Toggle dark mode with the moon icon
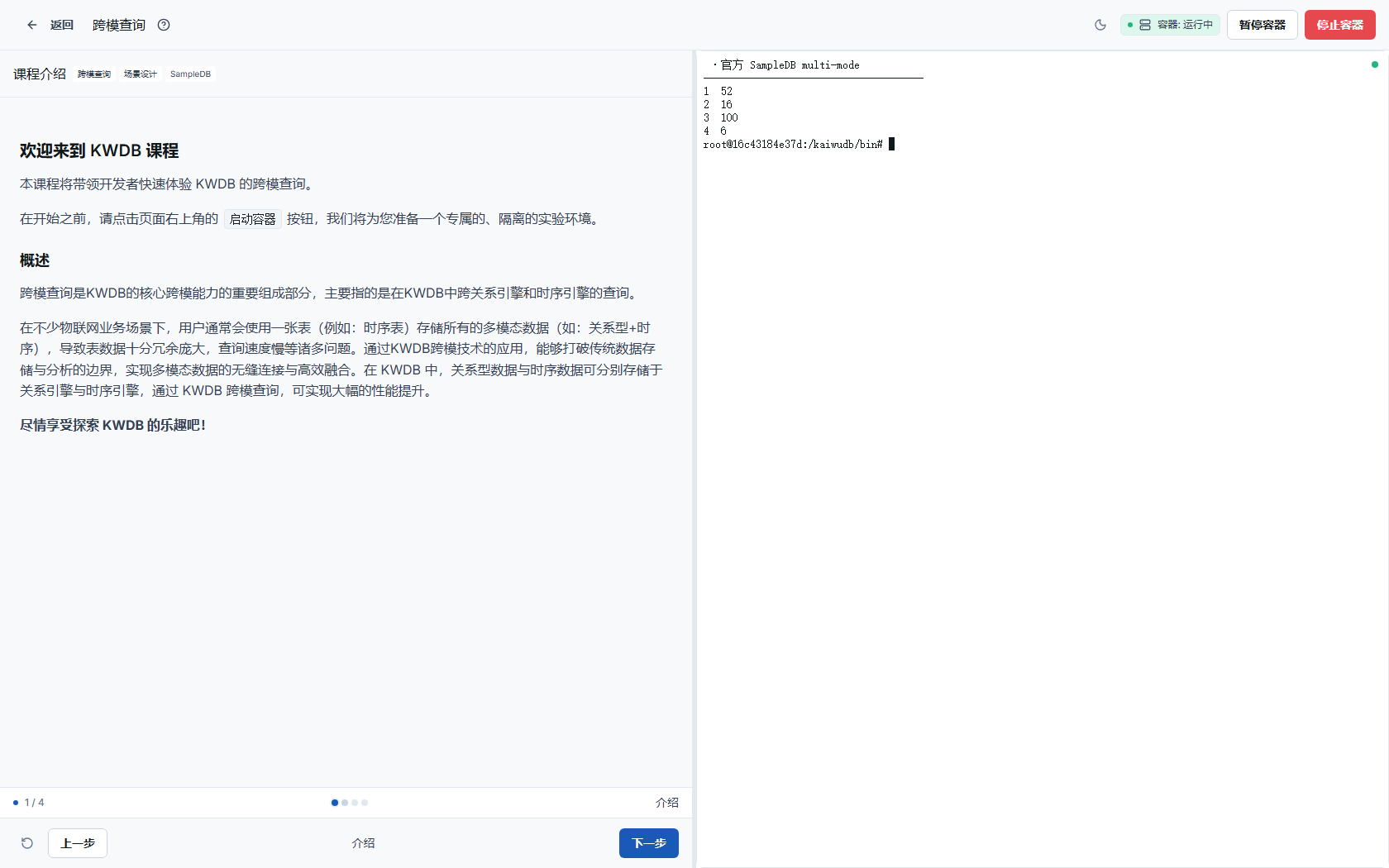This screenshot has width=1389, height=868. [x=1100, y=25]
